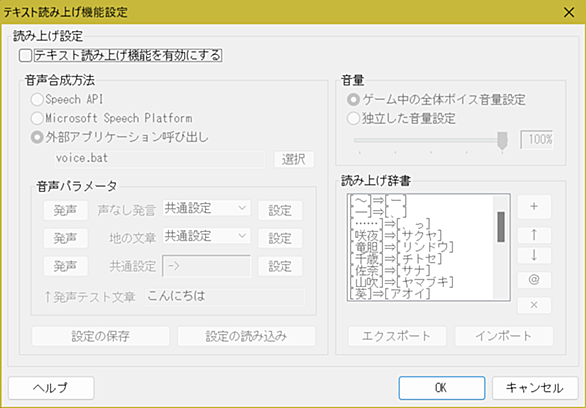Close the テキスト読み上げ機能設定 dialog
The height and width of the screenshot is (408, 586).
pos(569,12)
